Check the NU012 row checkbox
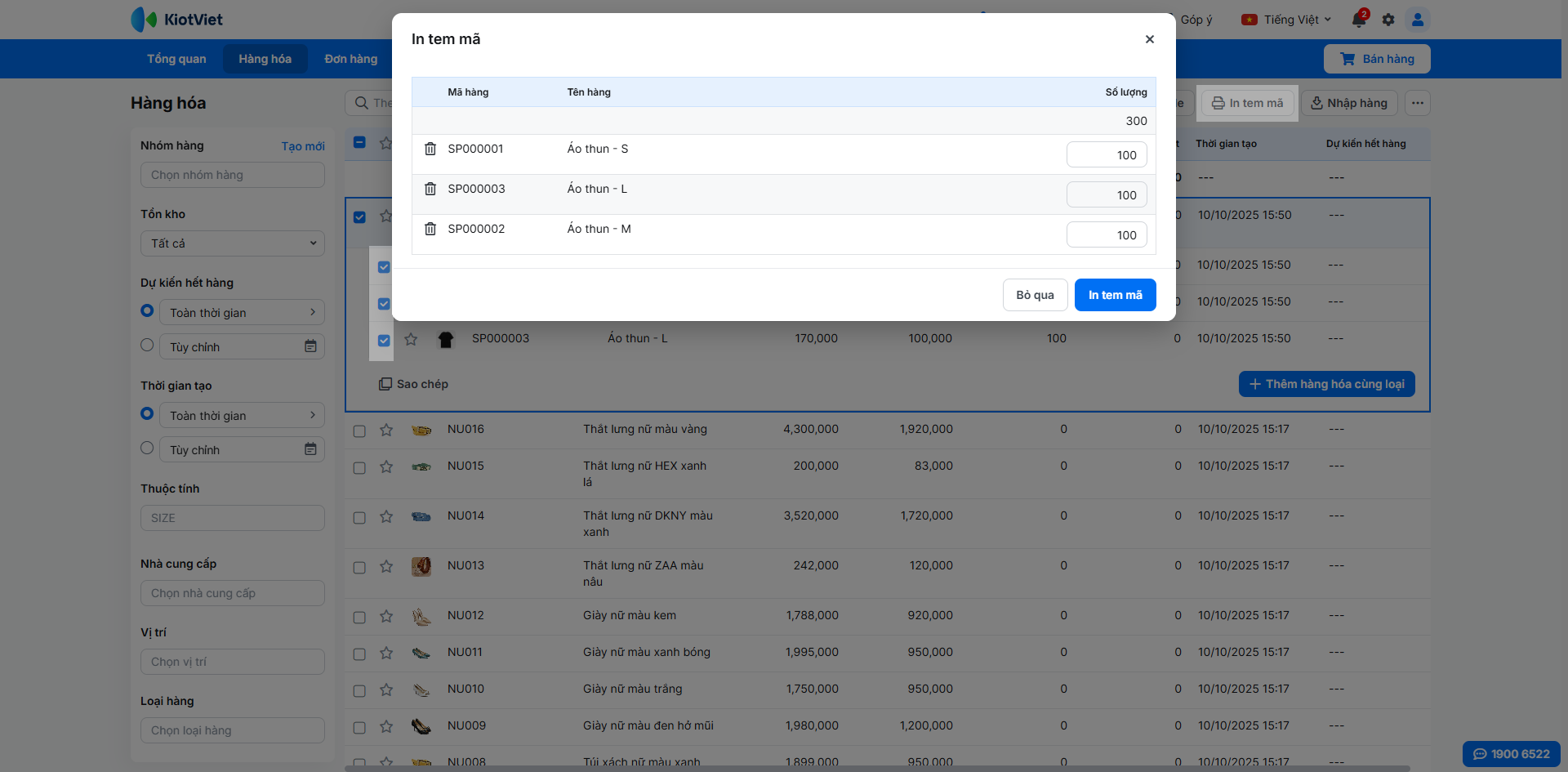Viewport: 1568px width, 772px height. pos(359,617)
